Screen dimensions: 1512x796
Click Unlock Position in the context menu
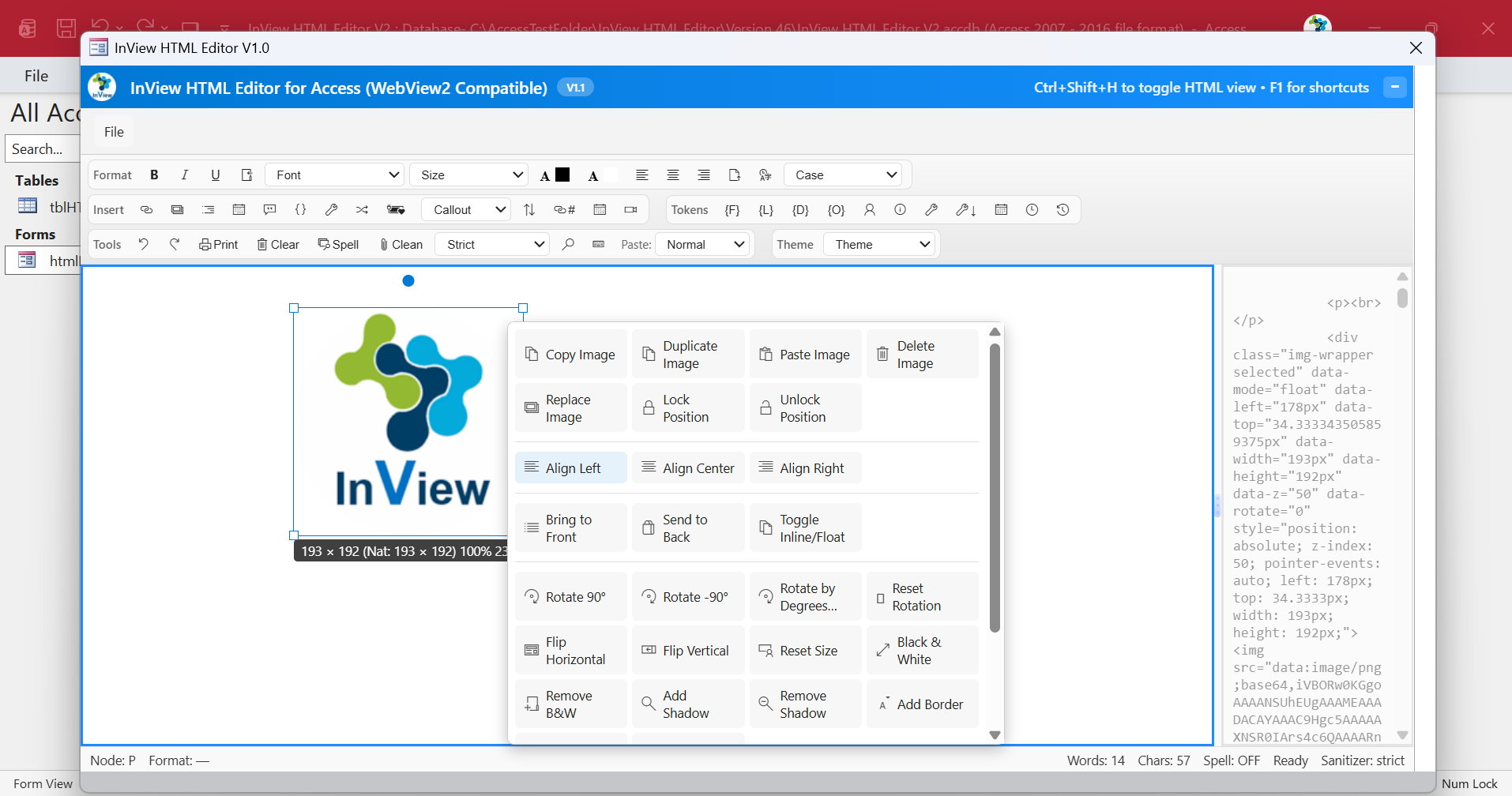click(803, 407)
